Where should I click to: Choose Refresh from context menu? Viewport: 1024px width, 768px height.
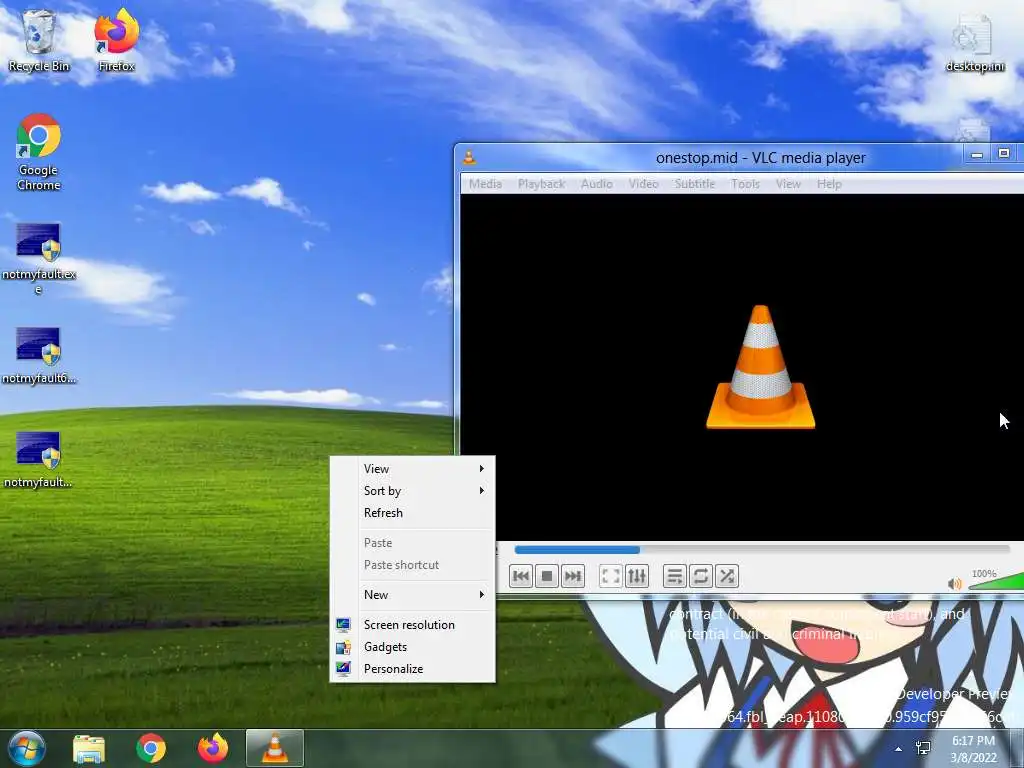[x=412, y=513]
